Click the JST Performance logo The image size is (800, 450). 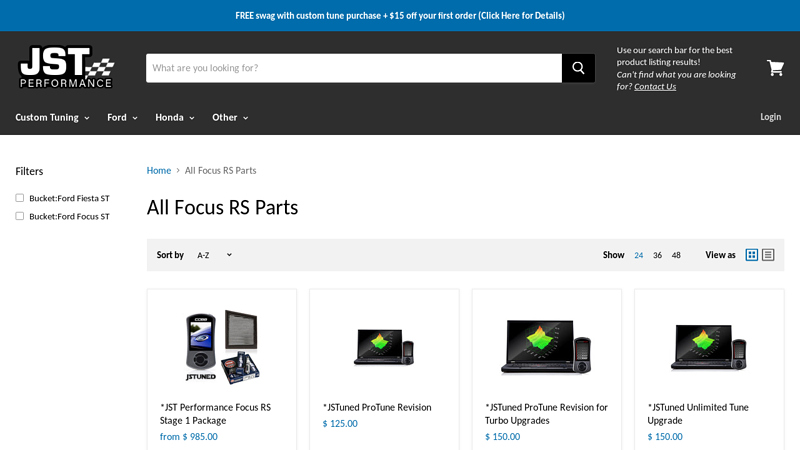pos(66,67)
